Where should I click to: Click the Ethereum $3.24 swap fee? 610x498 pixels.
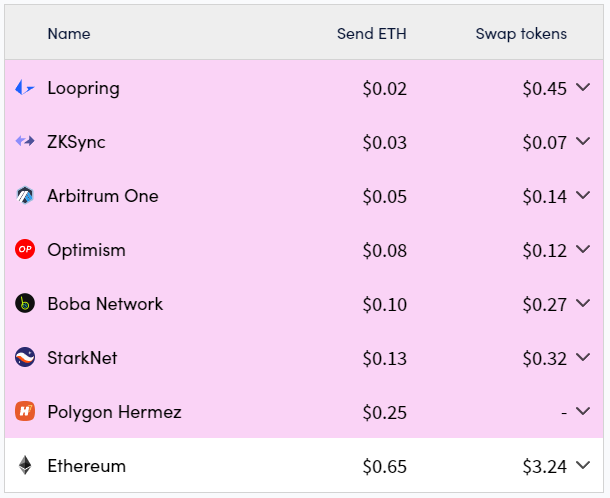point(545,466)
